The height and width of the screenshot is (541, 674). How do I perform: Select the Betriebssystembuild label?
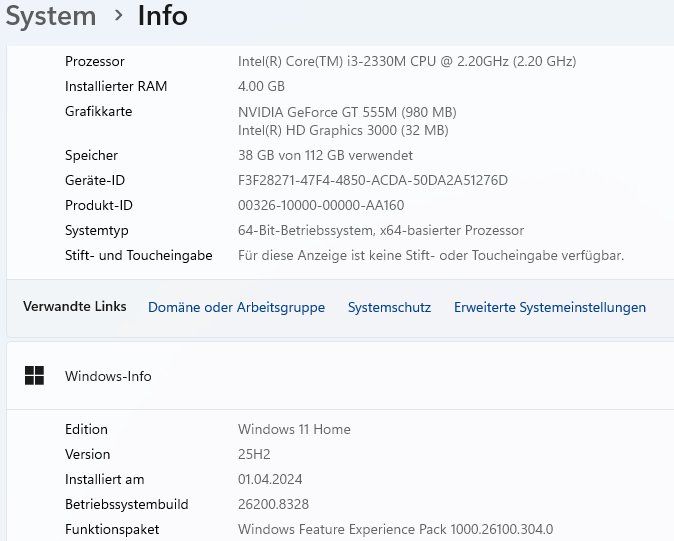127,504
